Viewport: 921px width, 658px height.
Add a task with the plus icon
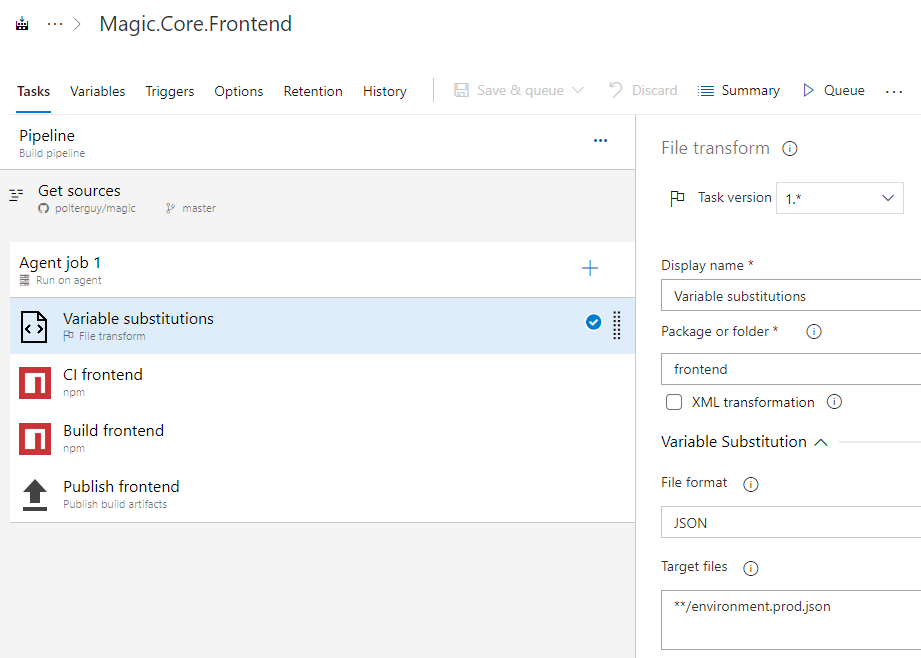pyautogui.click(x=590, y=268)
